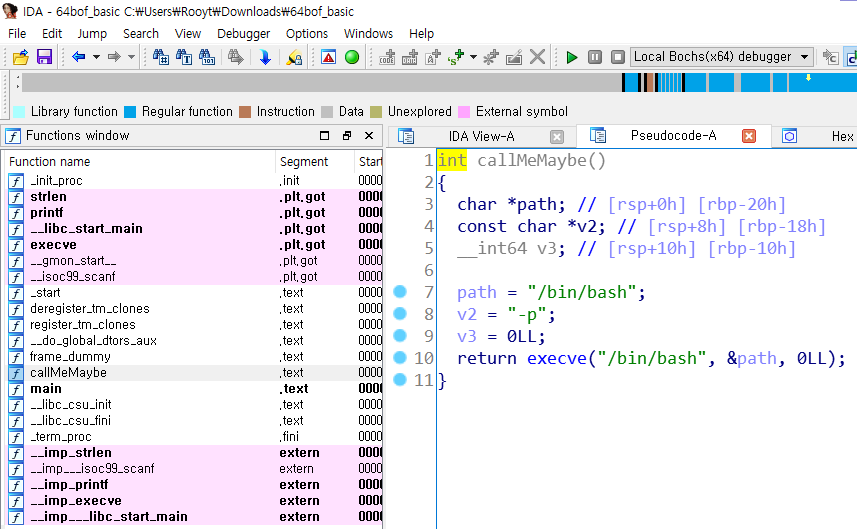Select the __libc_csu_init function row

point(195,405)
